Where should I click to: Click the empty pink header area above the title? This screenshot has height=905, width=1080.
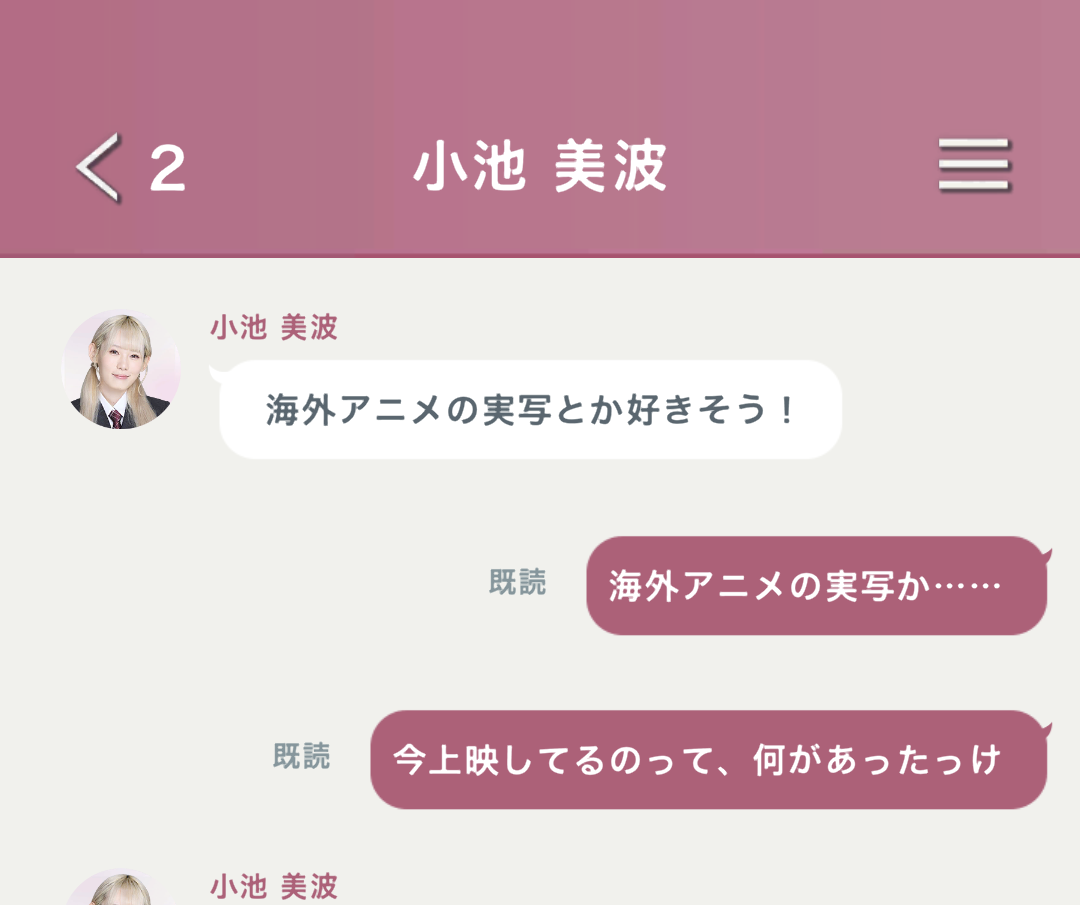(540, 62)
